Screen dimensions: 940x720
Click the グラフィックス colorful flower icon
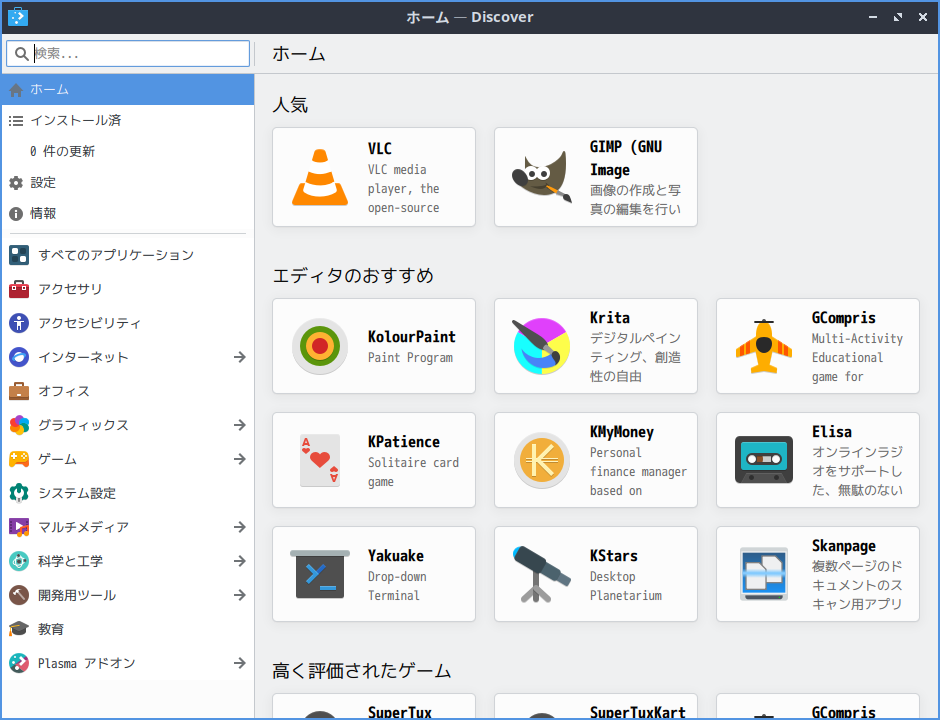19,425
